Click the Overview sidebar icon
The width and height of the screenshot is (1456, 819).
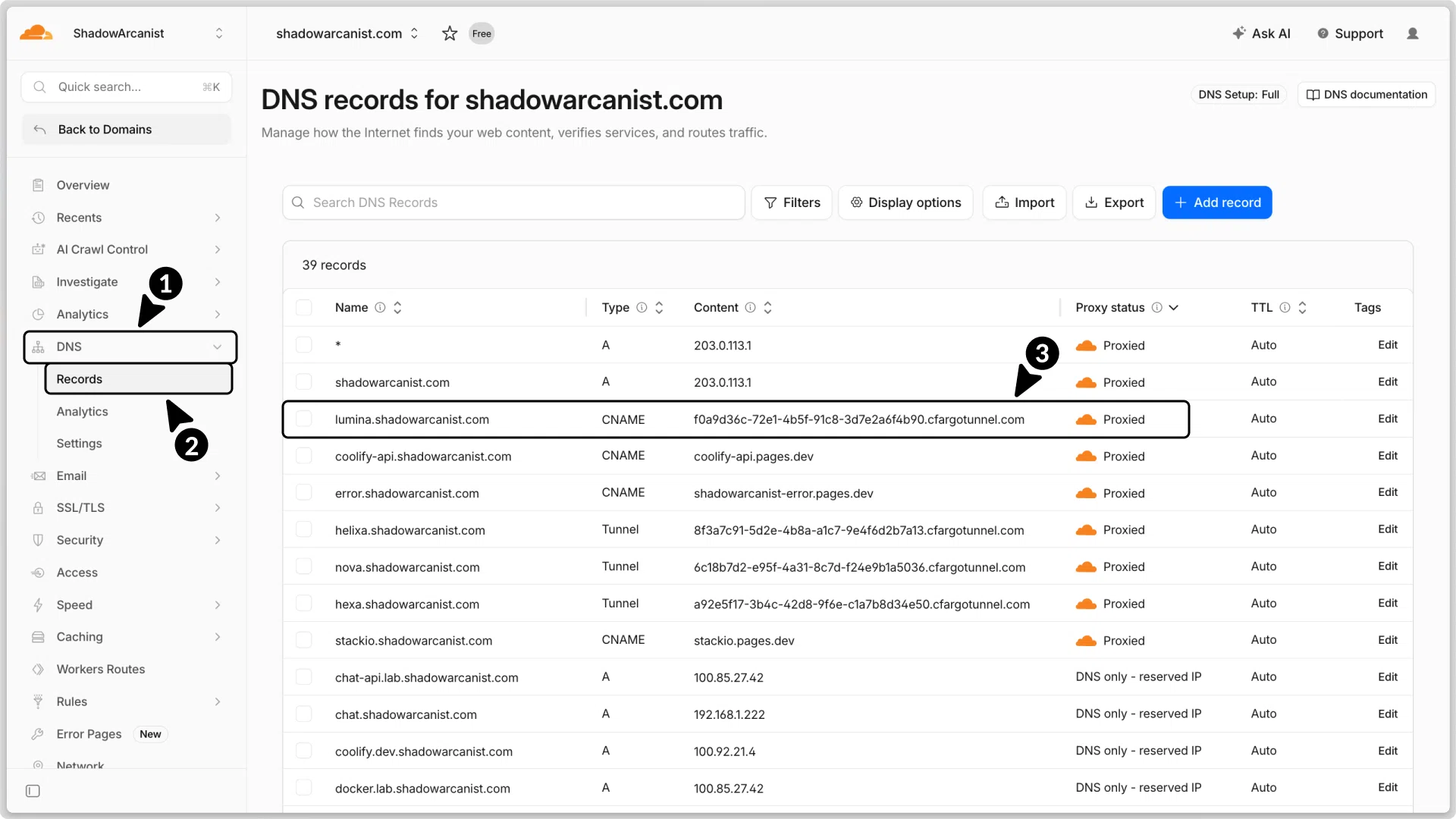[x=38, y=185]
